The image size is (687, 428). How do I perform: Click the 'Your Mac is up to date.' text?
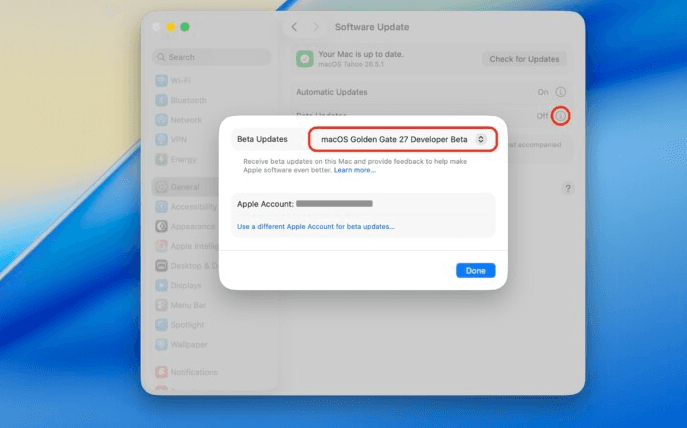coord(361,54)
